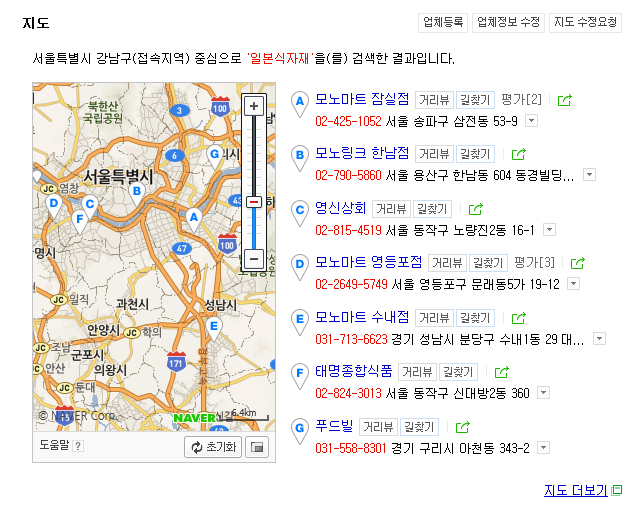Screen dimensions: 641x507
Task: Select the A marker icon beside 모노마트 잠실점
Action: tap(299, 101)
